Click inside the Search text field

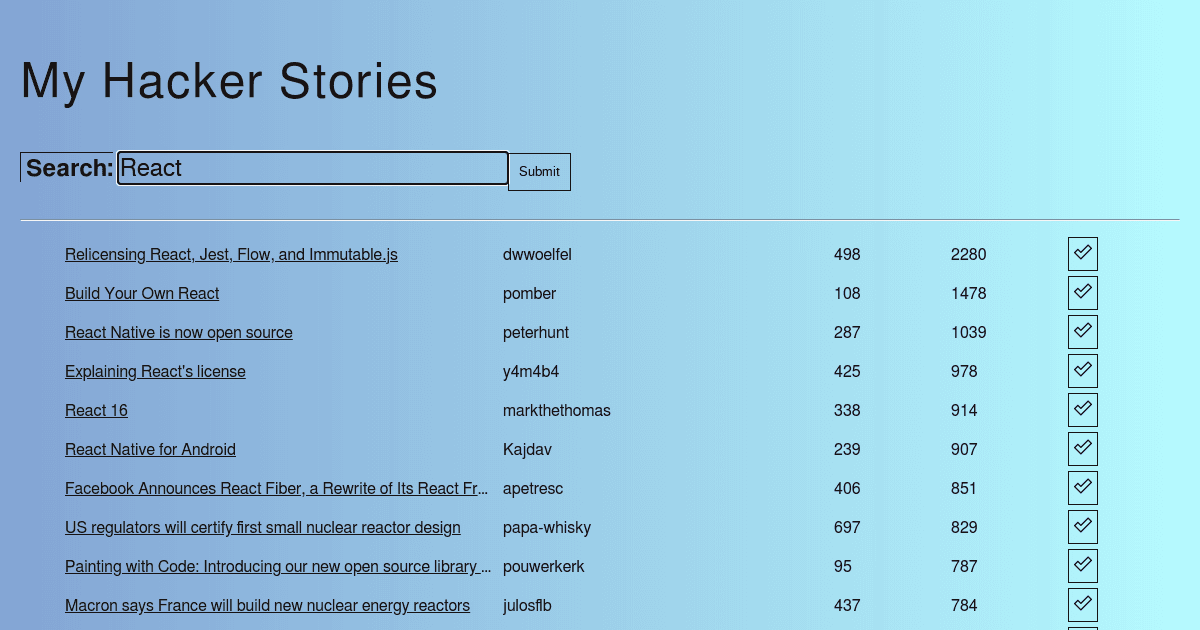310,168
